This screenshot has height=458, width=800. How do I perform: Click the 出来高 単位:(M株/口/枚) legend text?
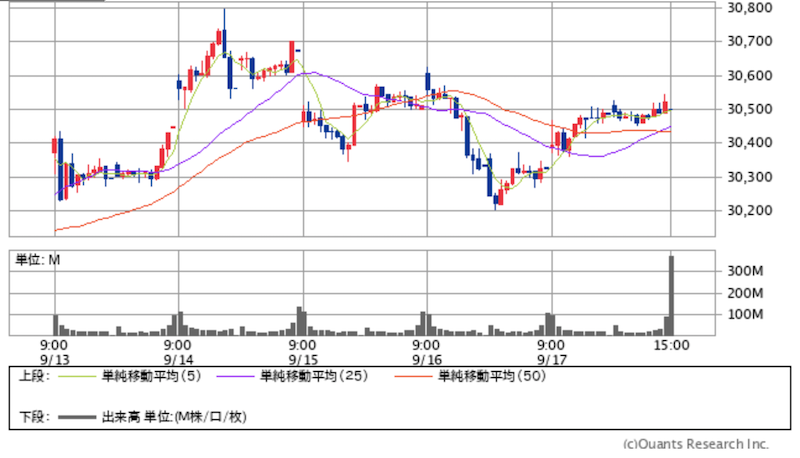click(174, 417)
